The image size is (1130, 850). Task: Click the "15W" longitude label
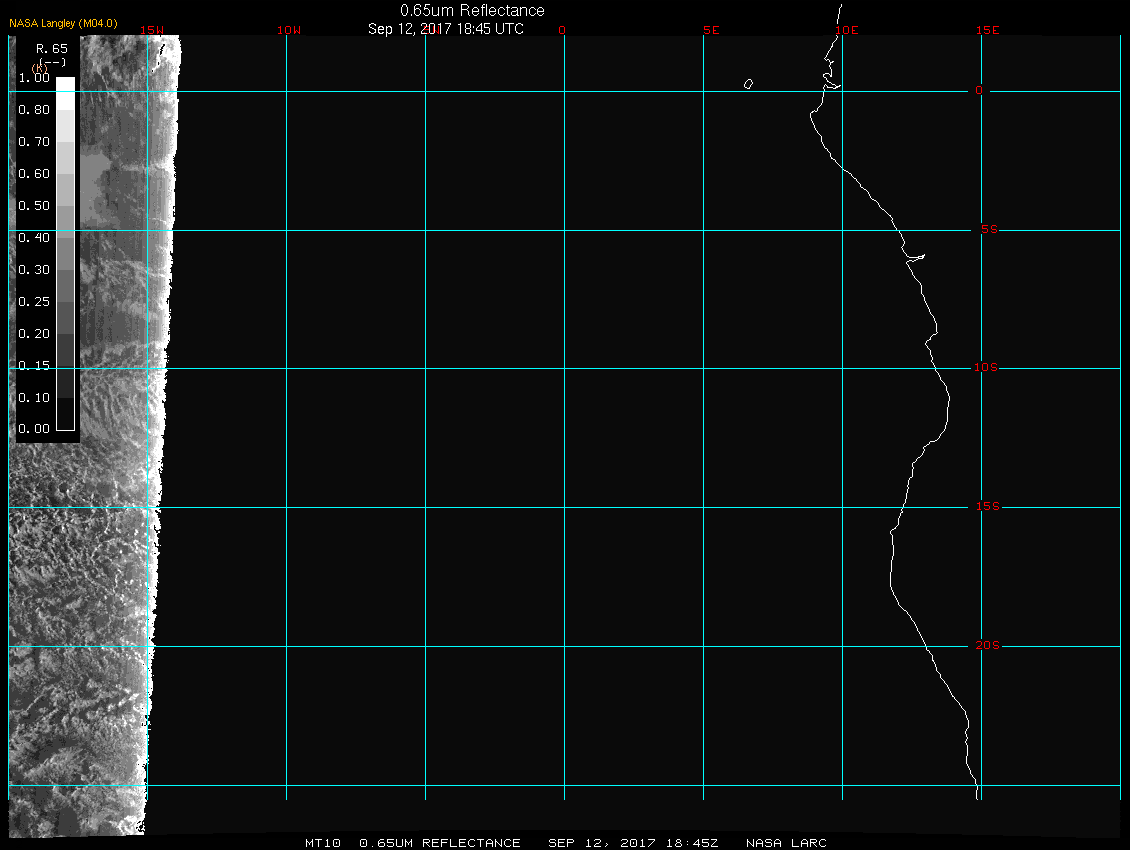151,30
